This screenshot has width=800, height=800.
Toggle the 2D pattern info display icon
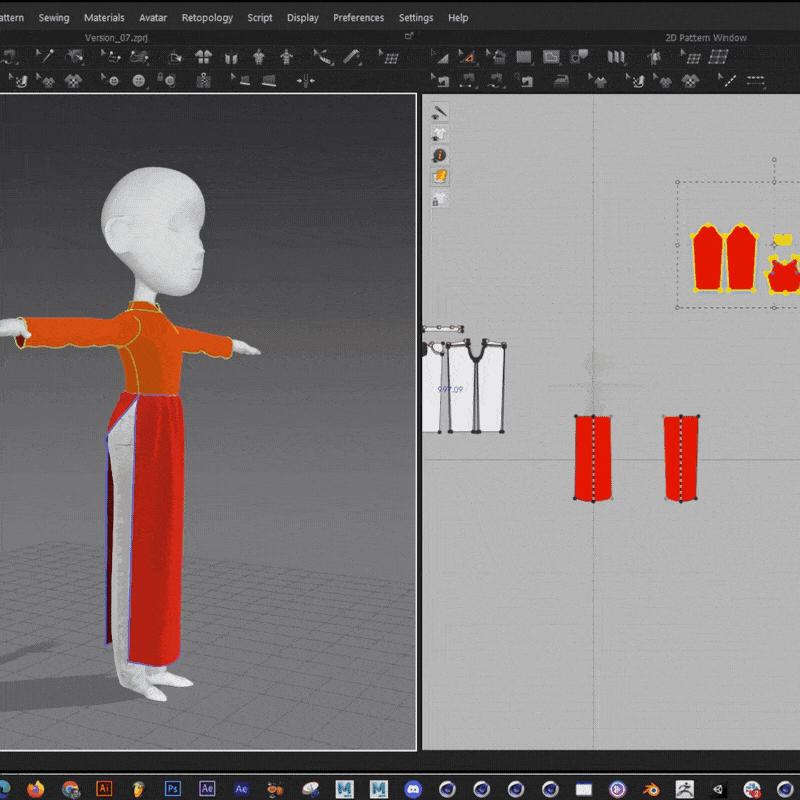click(x=439, y=156)
